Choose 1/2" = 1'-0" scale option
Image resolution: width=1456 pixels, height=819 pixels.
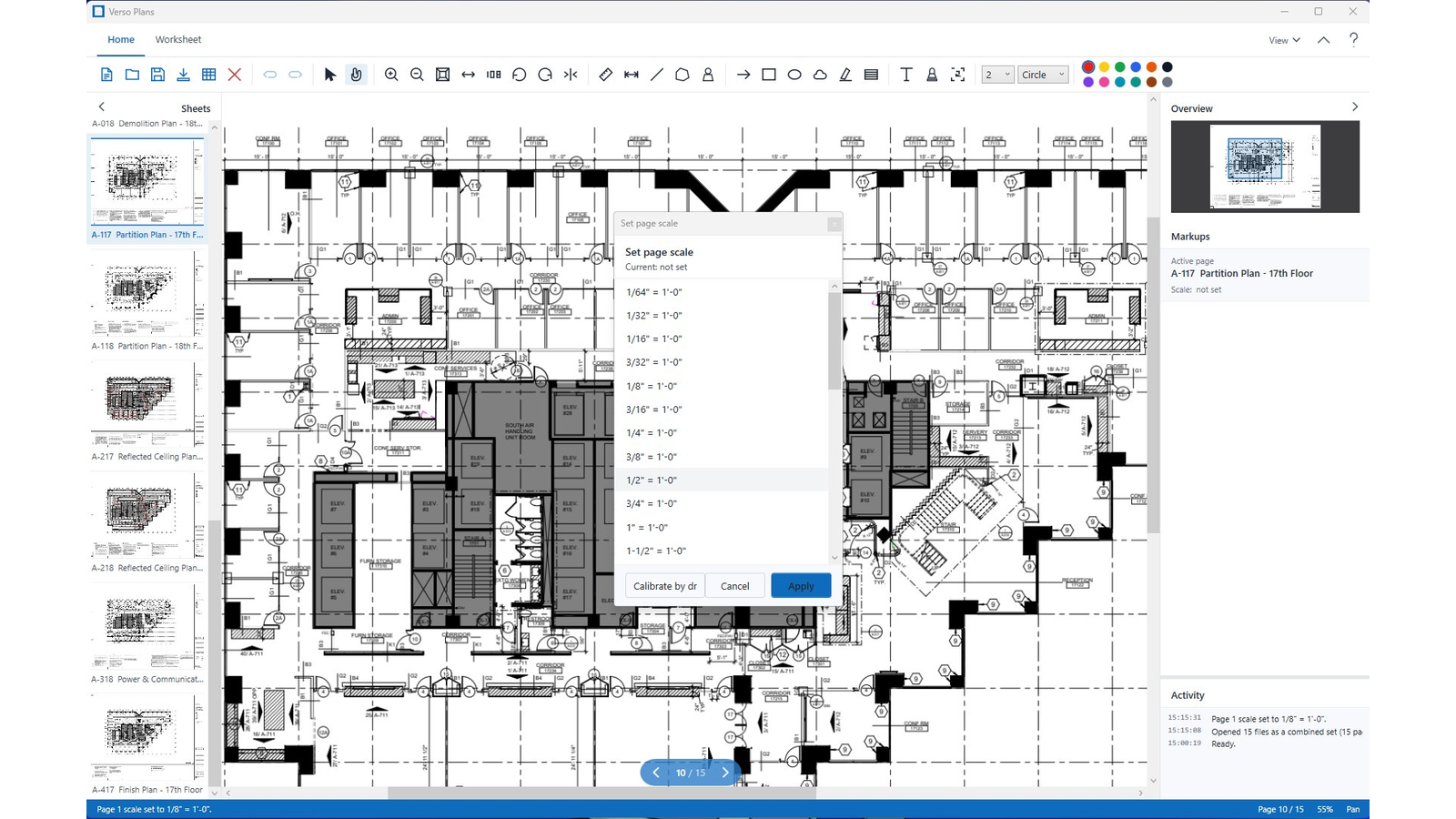[722, 480]
